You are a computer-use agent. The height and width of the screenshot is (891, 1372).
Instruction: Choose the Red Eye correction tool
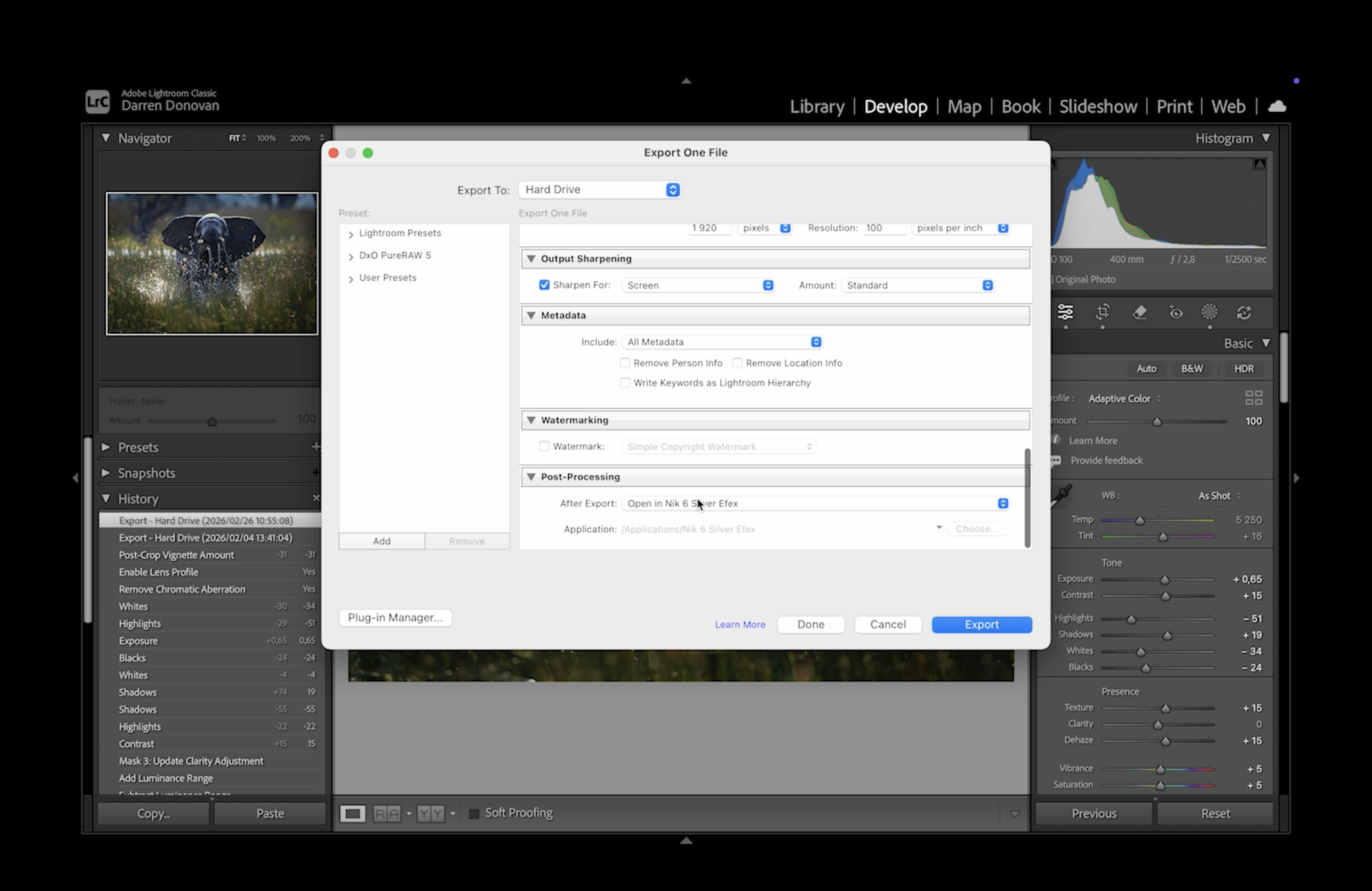[1175, 312]
